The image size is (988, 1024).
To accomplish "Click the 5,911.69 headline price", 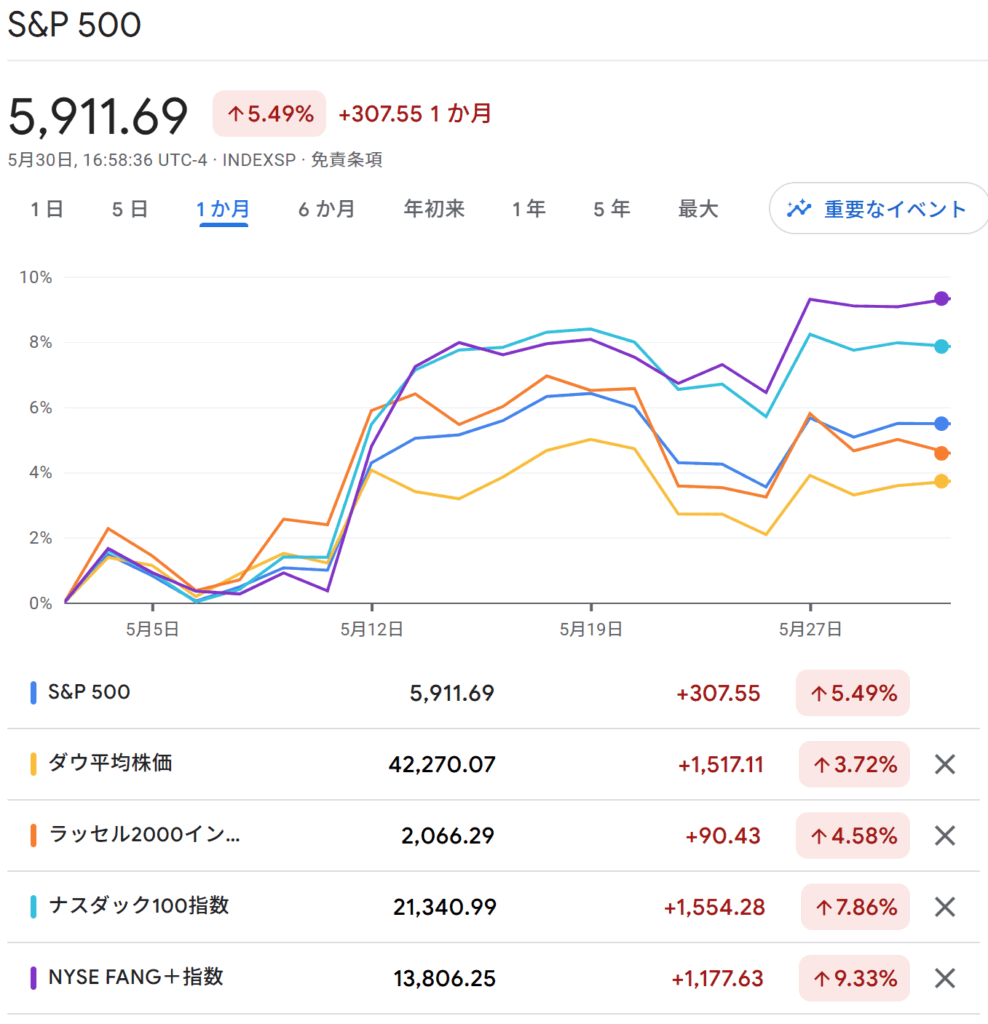I will coord(98,116).
